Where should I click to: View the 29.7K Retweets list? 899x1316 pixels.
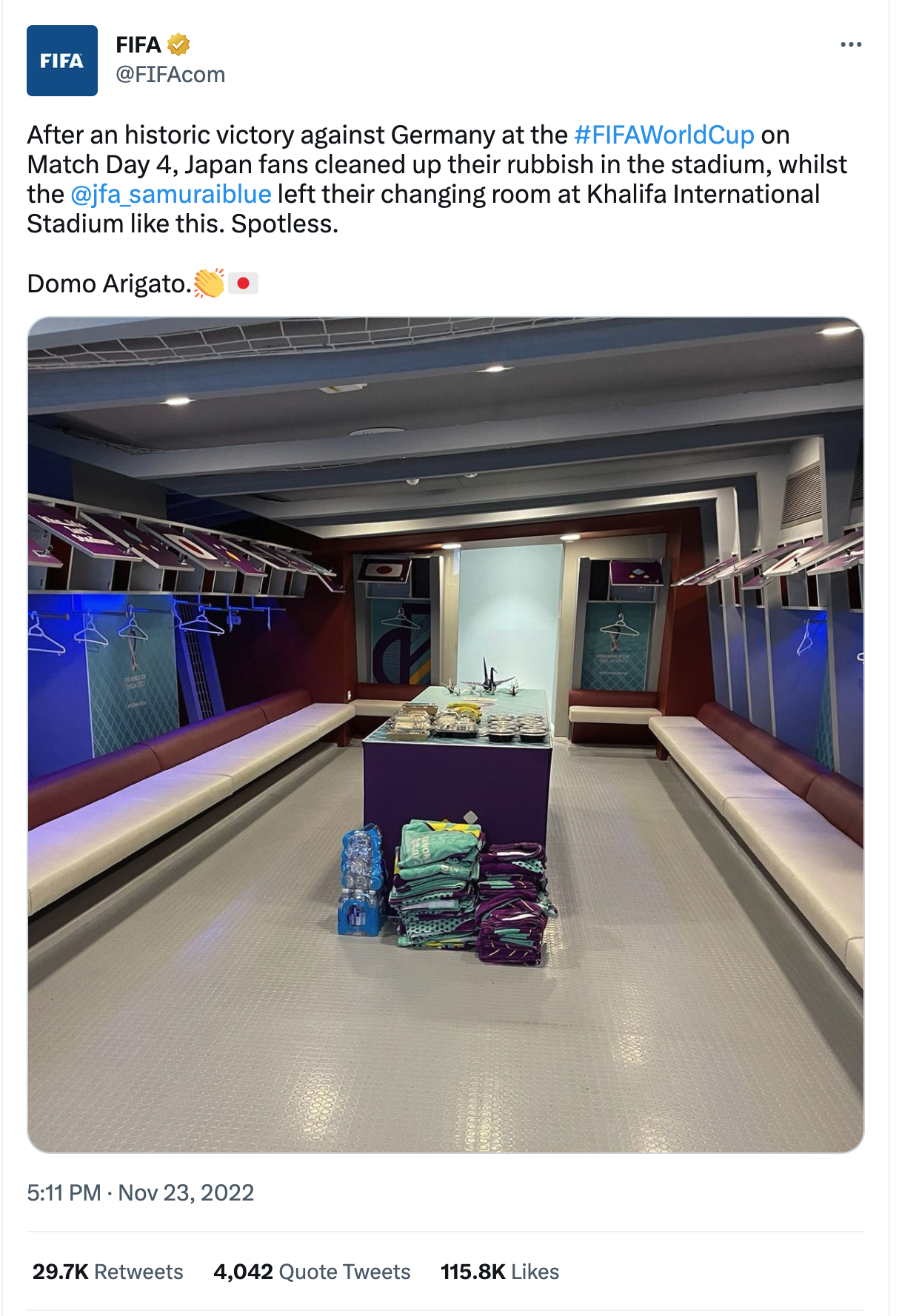pos(107,1272)
